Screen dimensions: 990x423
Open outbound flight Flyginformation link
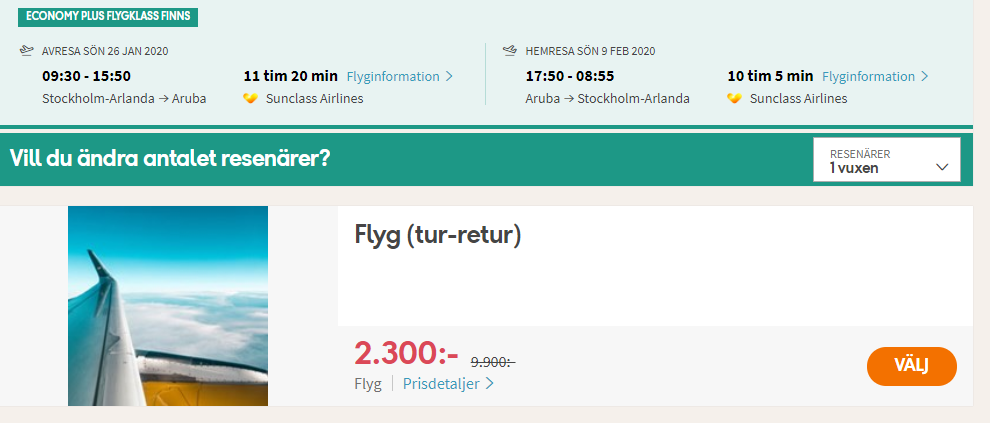pos(393,76)
